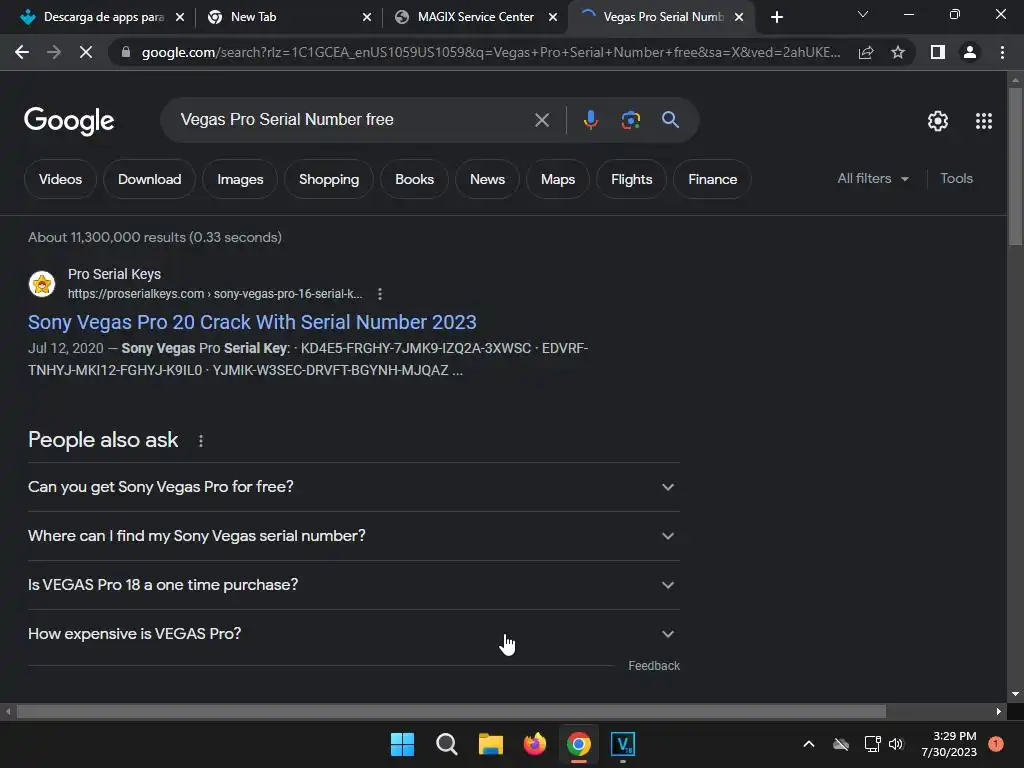1024x768 pixels.
Task: Click in the Google search field
Action: (353, 120)
